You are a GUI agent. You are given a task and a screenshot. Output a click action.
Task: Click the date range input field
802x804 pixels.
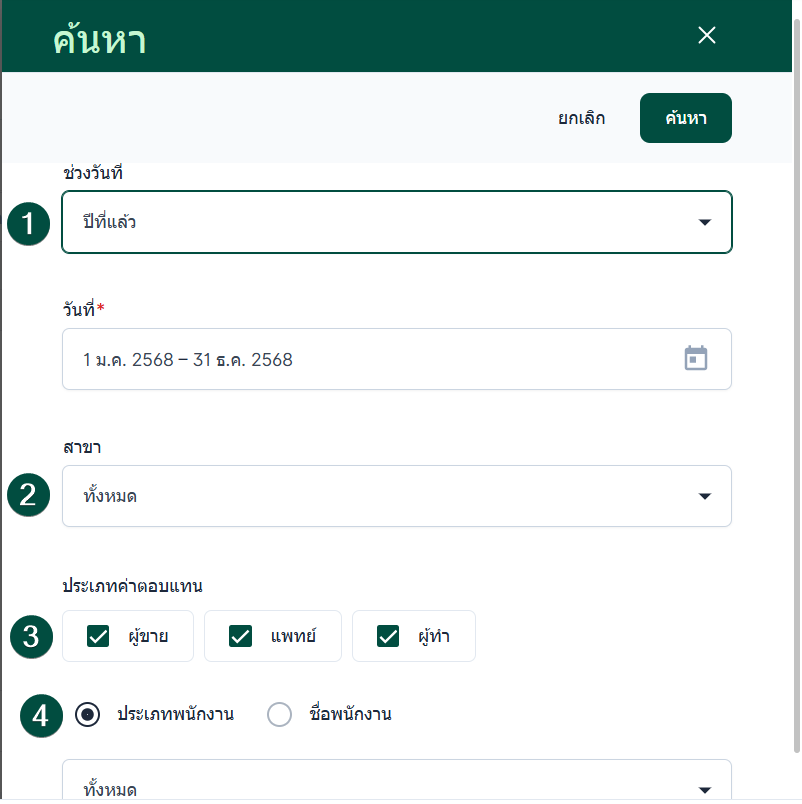[370, 359]
